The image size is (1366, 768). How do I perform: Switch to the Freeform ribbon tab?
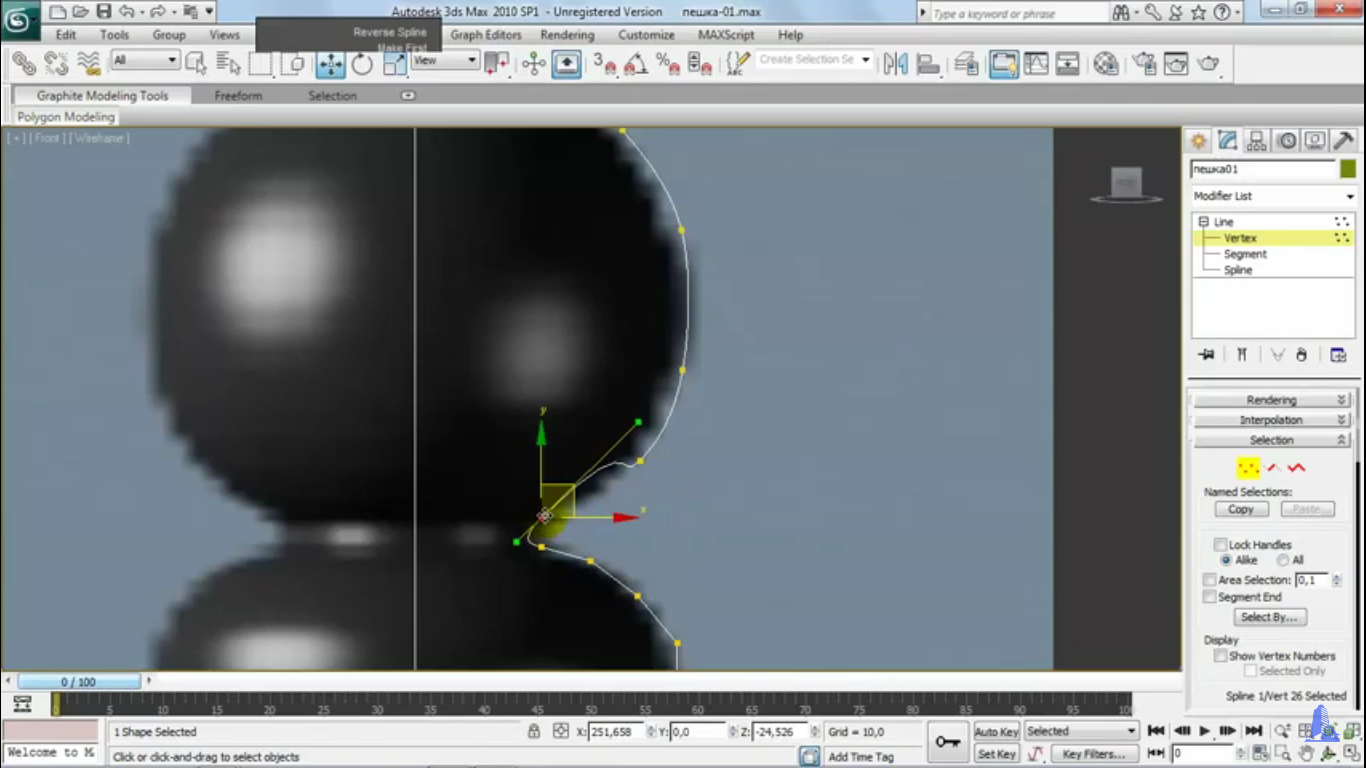pyautogui.click(x=238, y=96)
